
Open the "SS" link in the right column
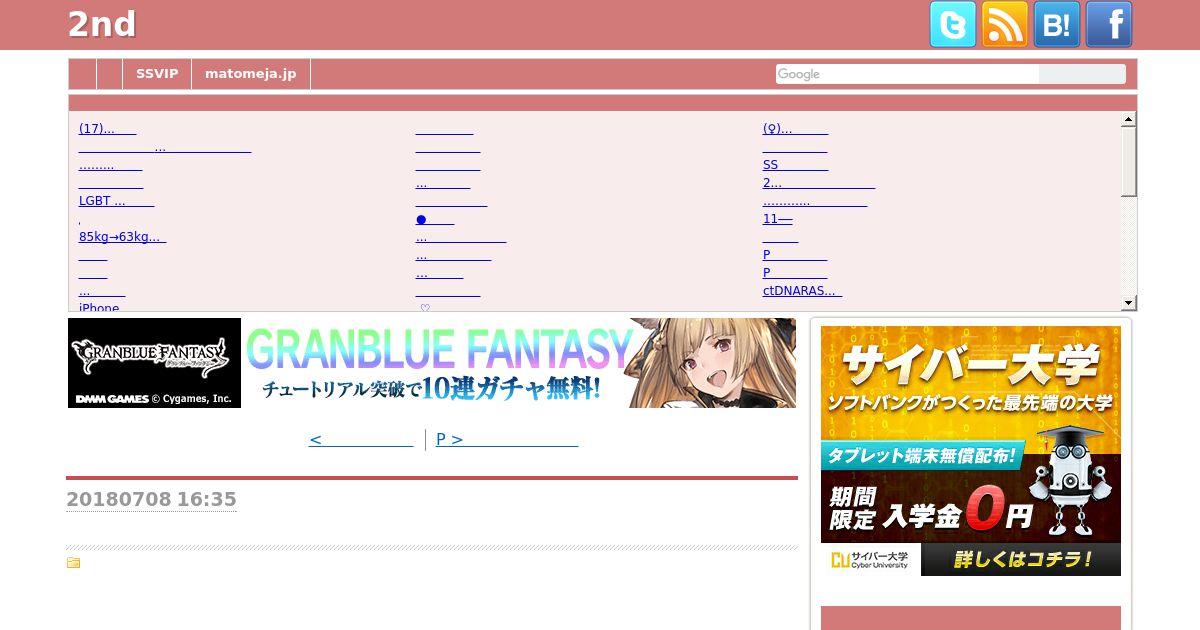tap(795, 165)
